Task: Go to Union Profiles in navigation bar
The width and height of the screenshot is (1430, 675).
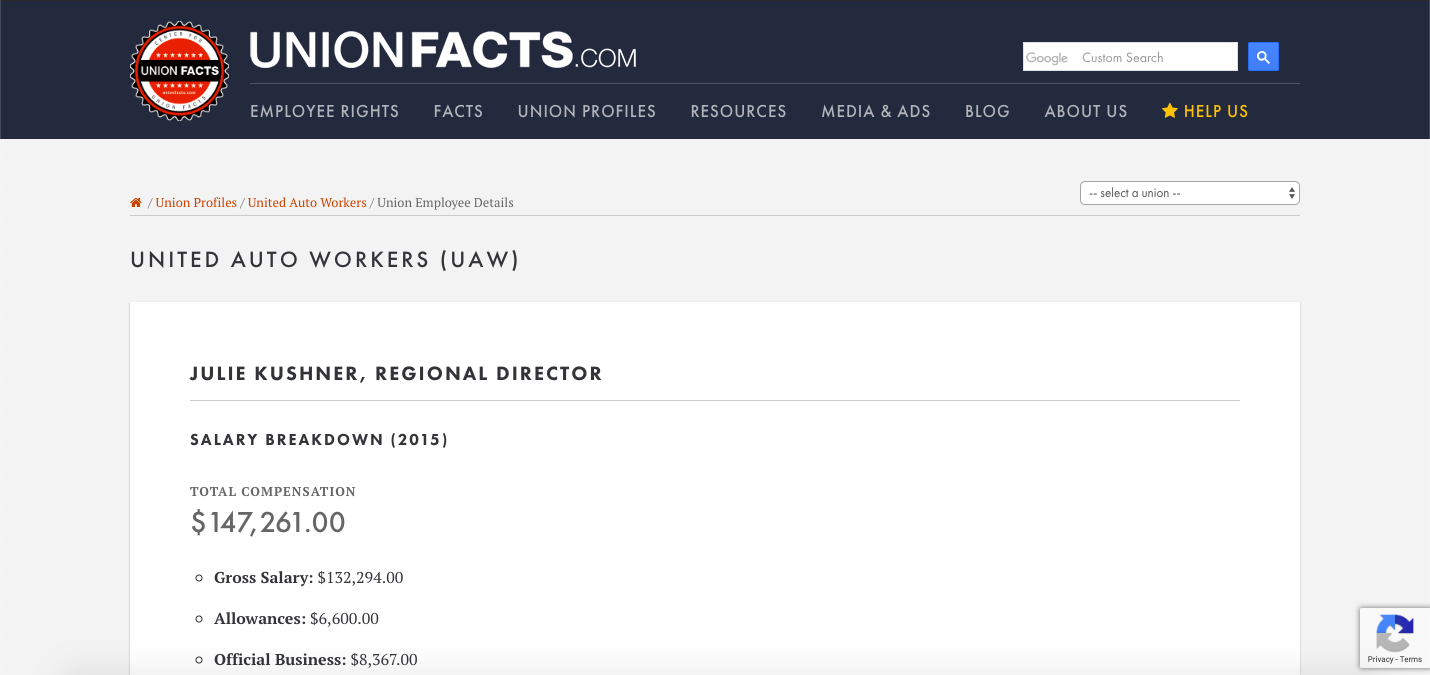Action: (x=586, y=111)
